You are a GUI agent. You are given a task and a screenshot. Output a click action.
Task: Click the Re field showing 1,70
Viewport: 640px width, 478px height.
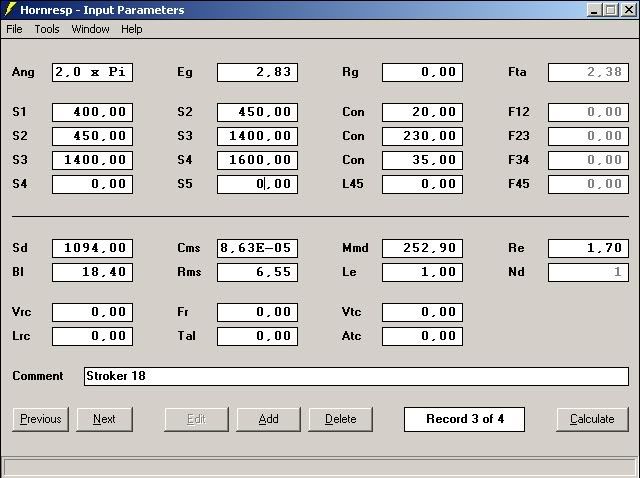[588, 249]
